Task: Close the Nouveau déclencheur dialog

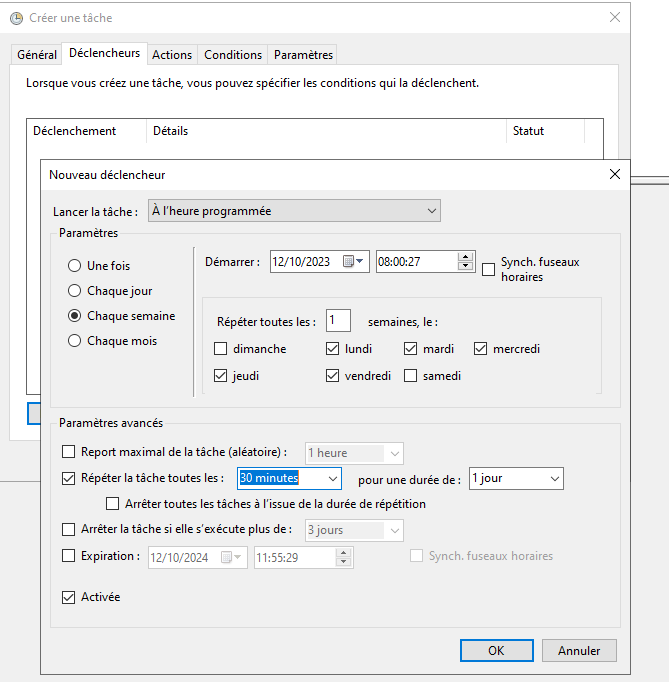Action: point(615,174)
